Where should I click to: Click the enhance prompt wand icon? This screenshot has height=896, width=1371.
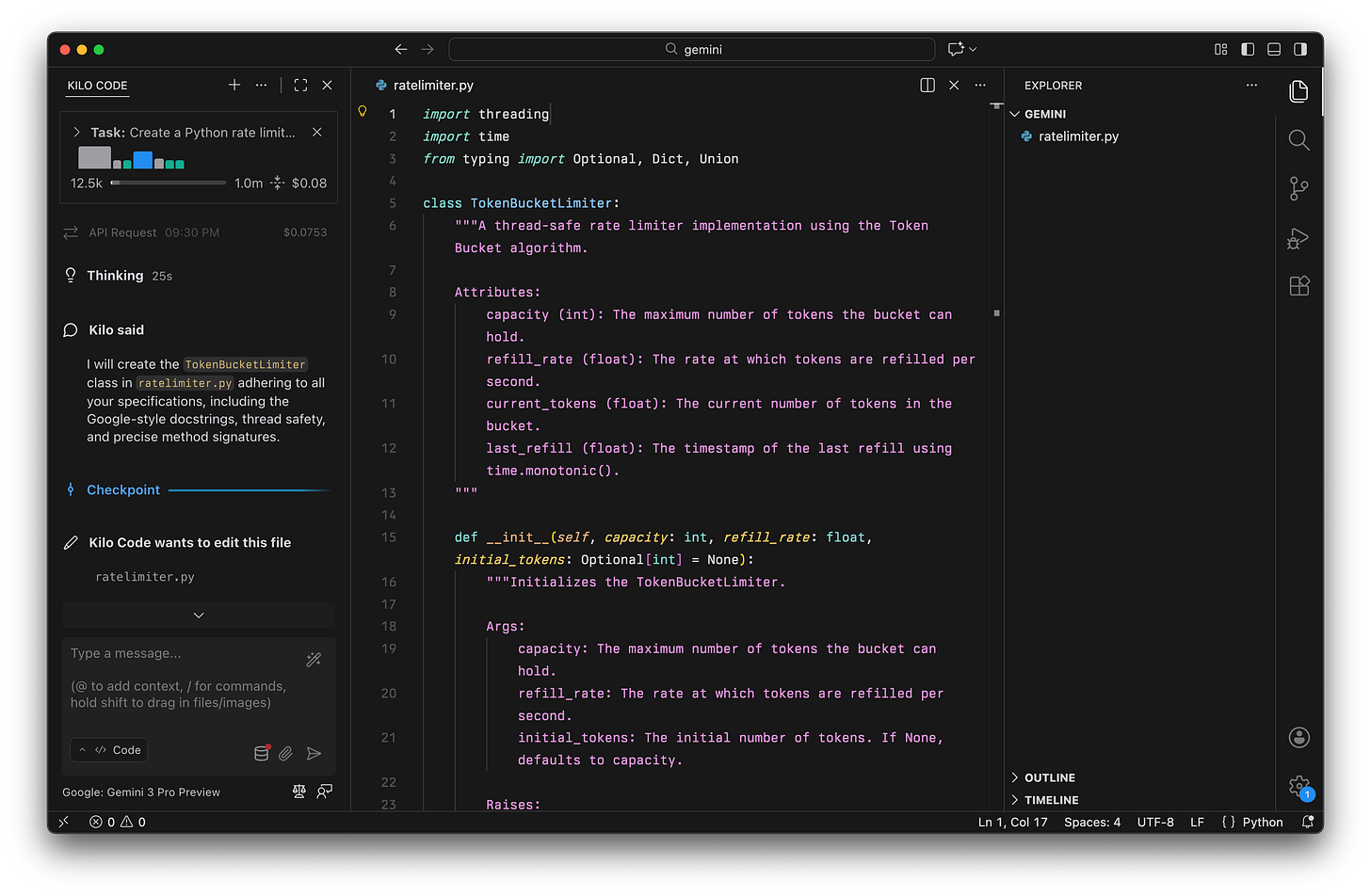click(314, 660)
